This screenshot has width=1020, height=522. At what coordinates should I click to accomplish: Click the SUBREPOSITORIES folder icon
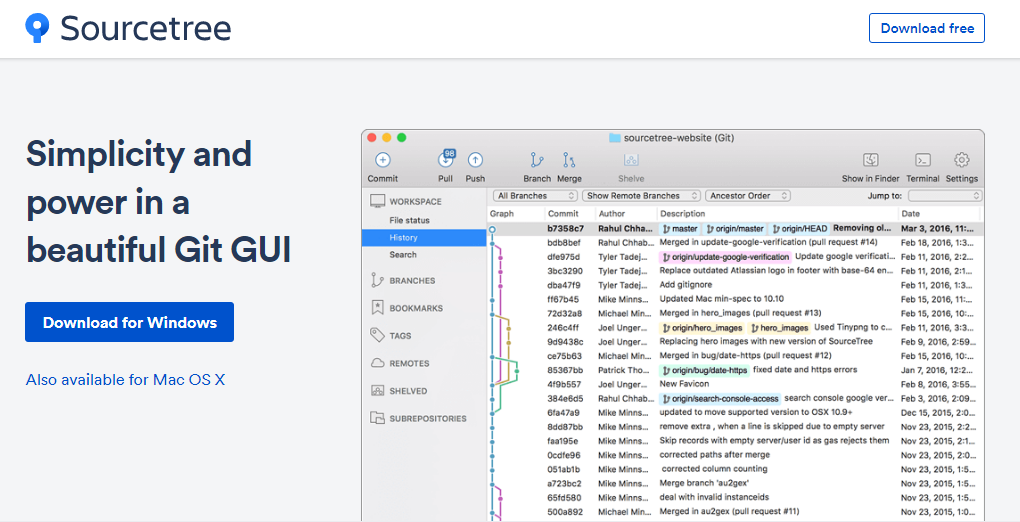[x=377, y=418]
